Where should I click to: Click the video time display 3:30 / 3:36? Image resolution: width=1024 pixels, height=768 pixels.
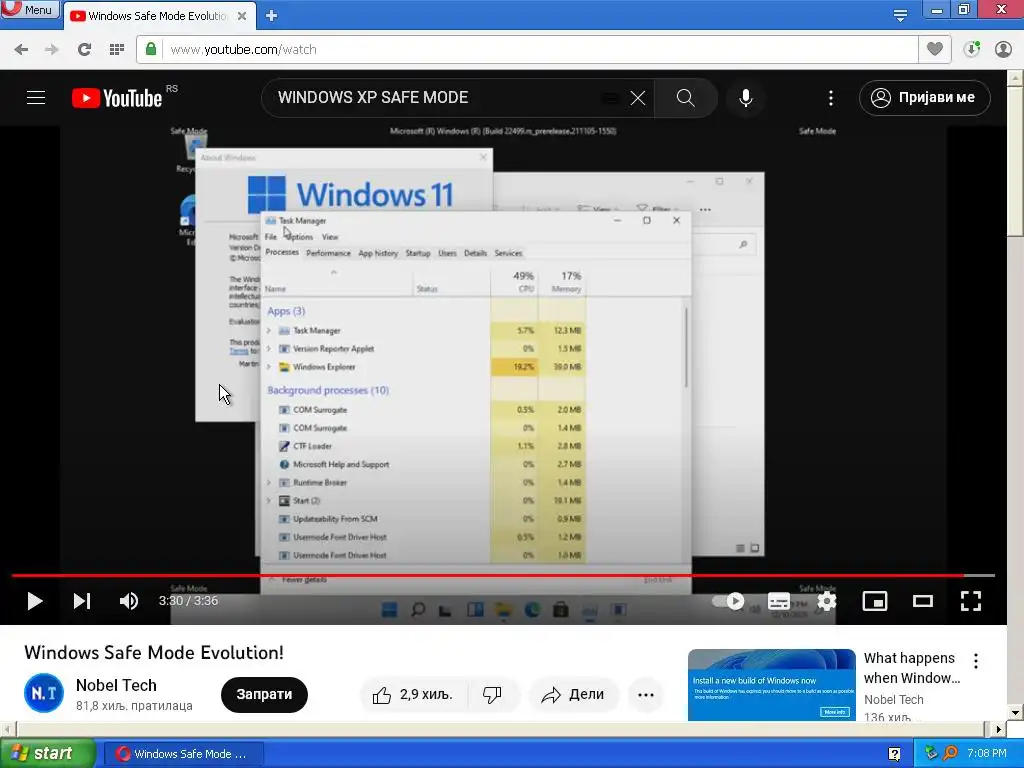[x=188, y=601]
